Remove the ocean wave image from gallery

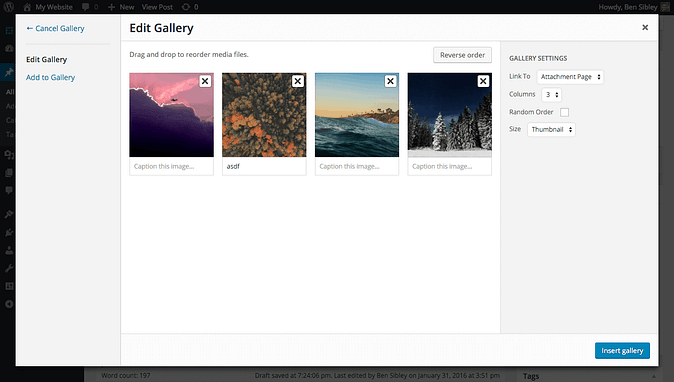point(390,81)
